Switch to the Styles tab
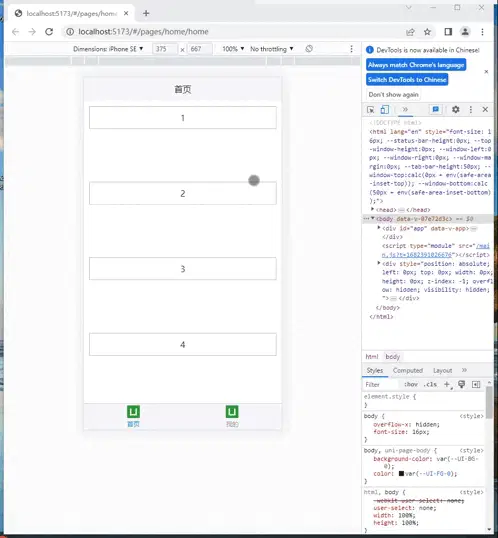Image resolution: width=498 pixels, height=538 pixels. (374, 371)
